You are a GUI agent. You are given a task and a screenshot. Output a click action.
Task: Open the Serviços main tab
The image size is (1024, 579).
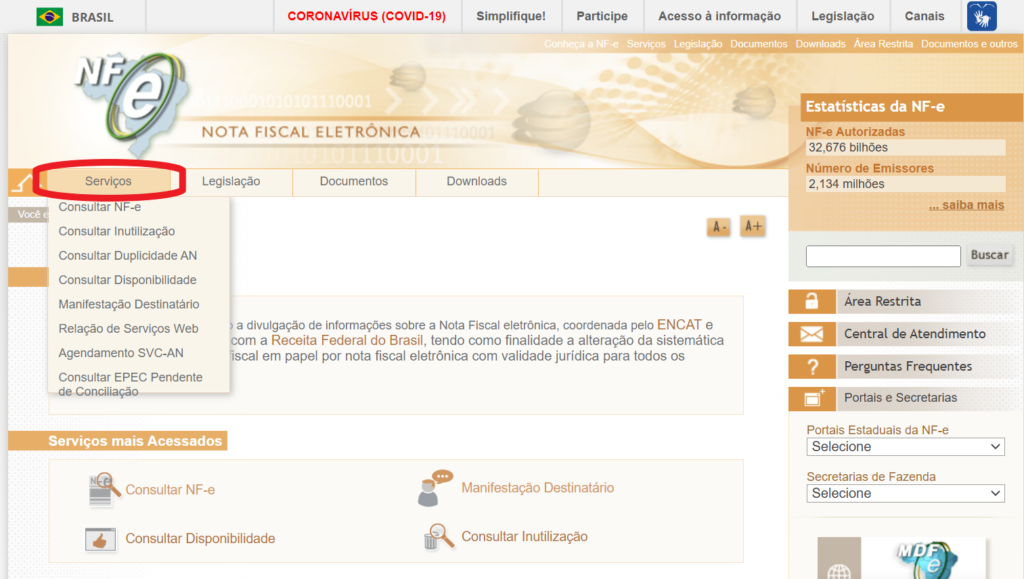coord(108,181)
